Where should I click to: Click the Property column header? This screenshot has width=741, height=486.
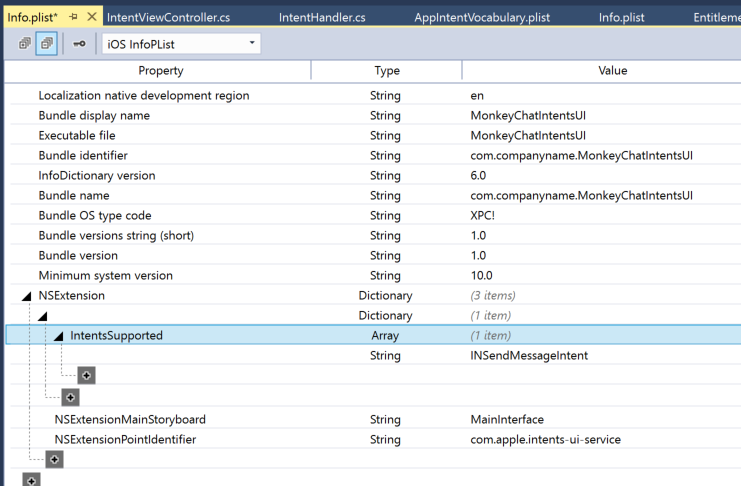click(160, 70)
